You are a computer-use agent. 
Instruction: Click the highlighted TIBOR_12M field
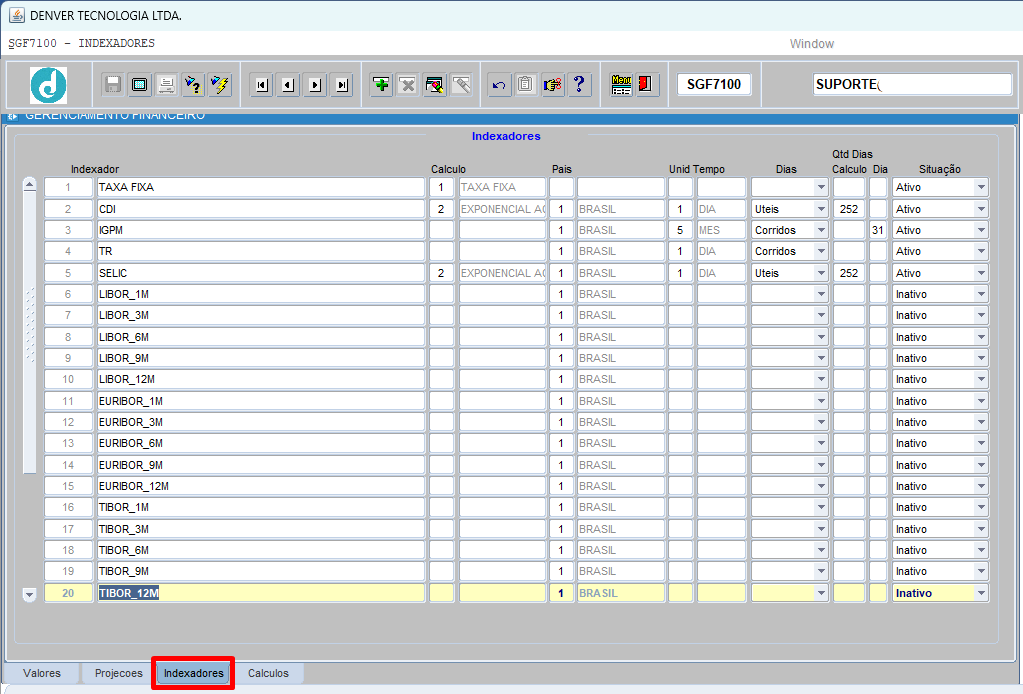coord(261,593)
